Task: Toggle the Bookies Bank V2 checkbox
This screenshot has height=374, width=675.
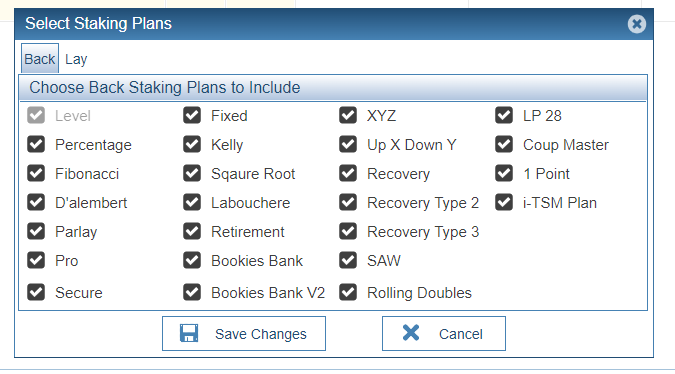Action: click(x=192, y=292)
